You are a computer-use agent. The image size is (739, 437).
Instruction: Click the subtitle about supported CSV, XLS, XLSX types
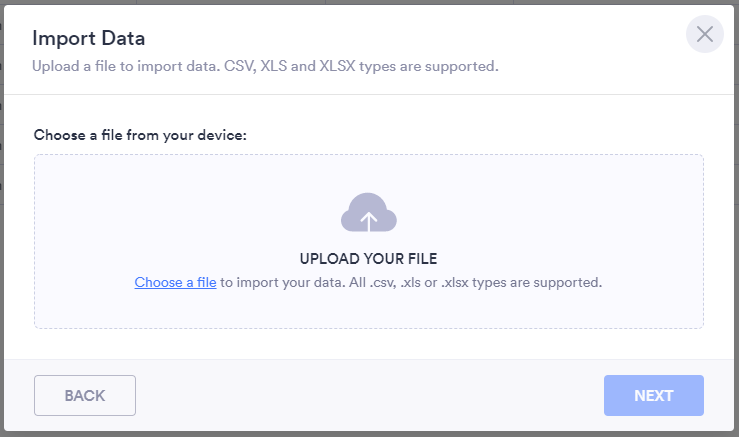265,67
